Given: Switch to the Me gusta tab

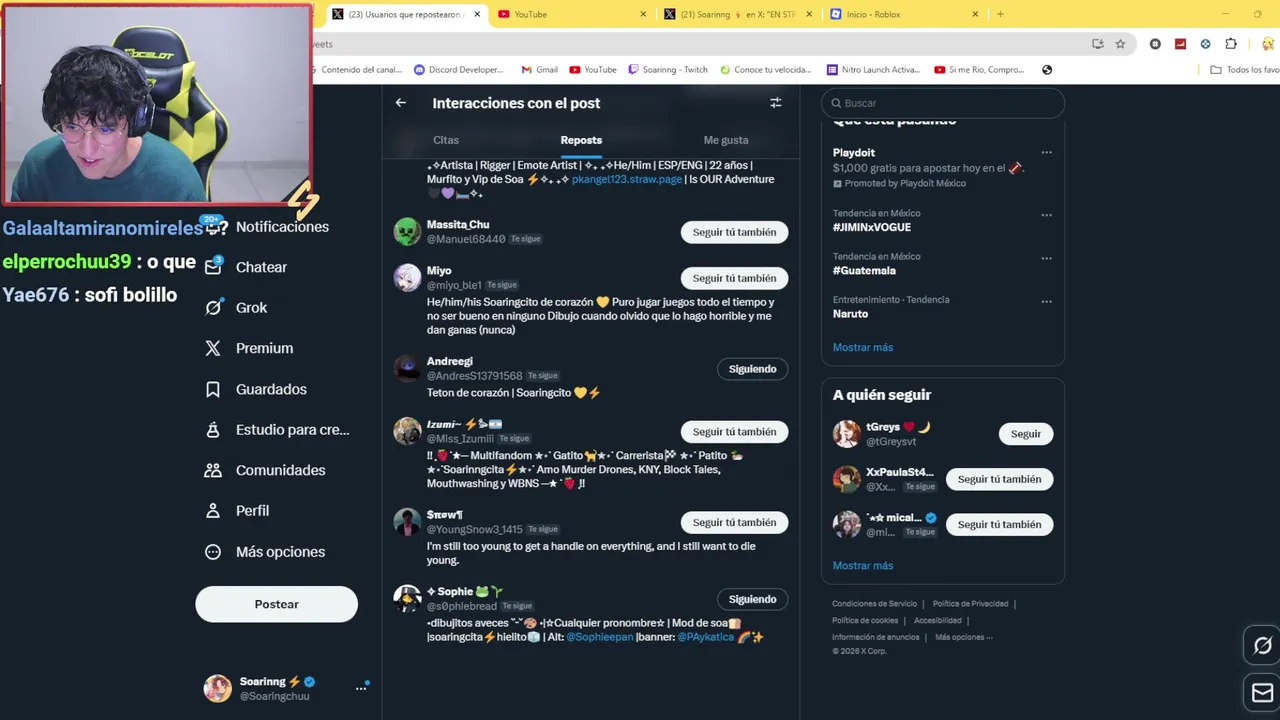Looking at the screenshot, I should (x=726, y=140).
